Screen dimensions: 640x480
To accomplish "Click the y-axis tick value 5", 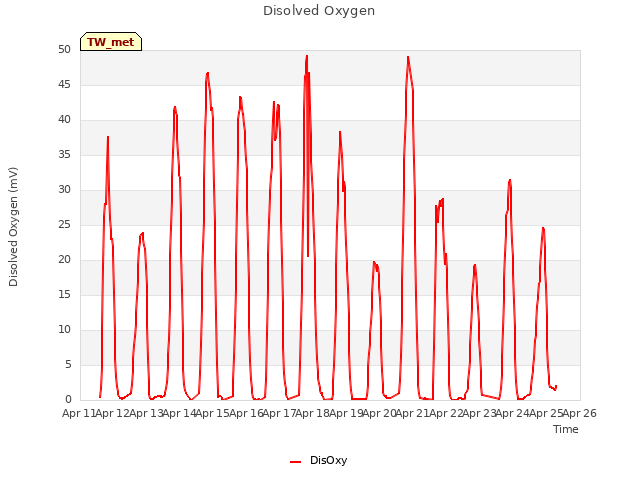I will pyautogui.click(x=68, y=365).
